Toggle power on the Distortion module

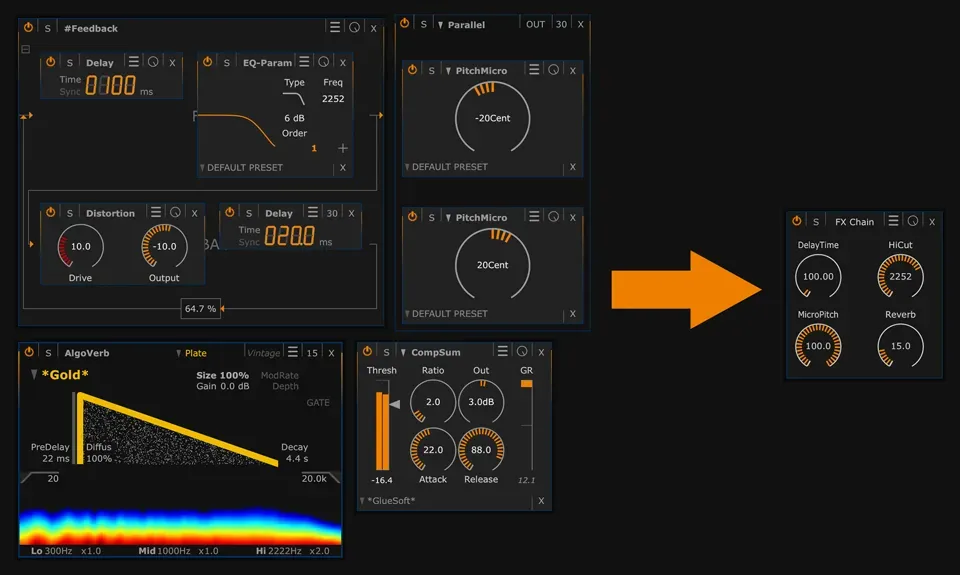[51, 212]
